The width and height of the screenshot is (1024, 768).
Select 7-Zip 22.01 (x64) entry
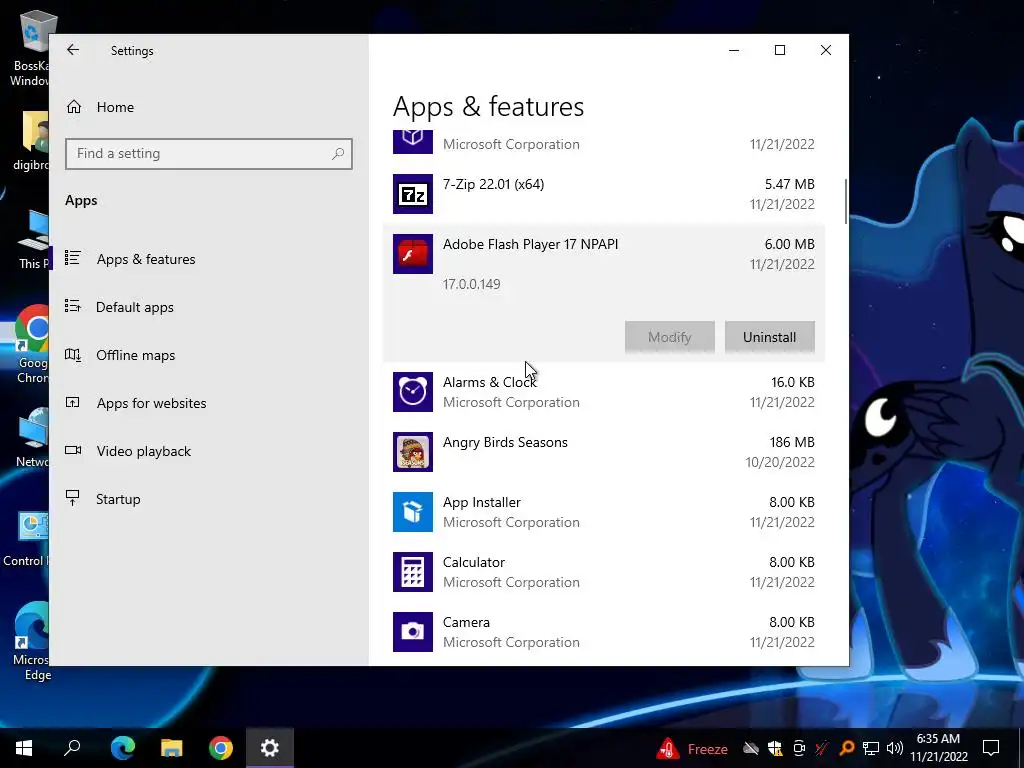click(603, 194)
